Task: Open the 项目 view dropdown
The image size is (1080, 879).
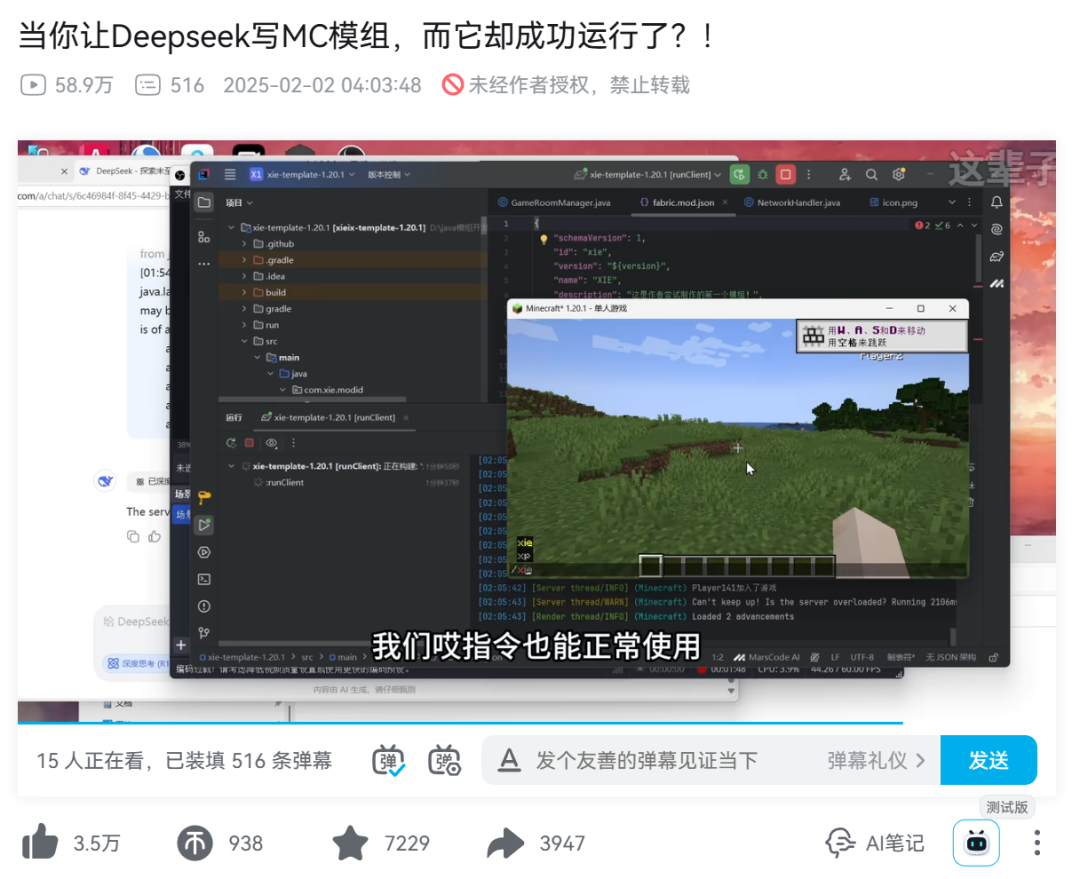Action: click(239, 203)
